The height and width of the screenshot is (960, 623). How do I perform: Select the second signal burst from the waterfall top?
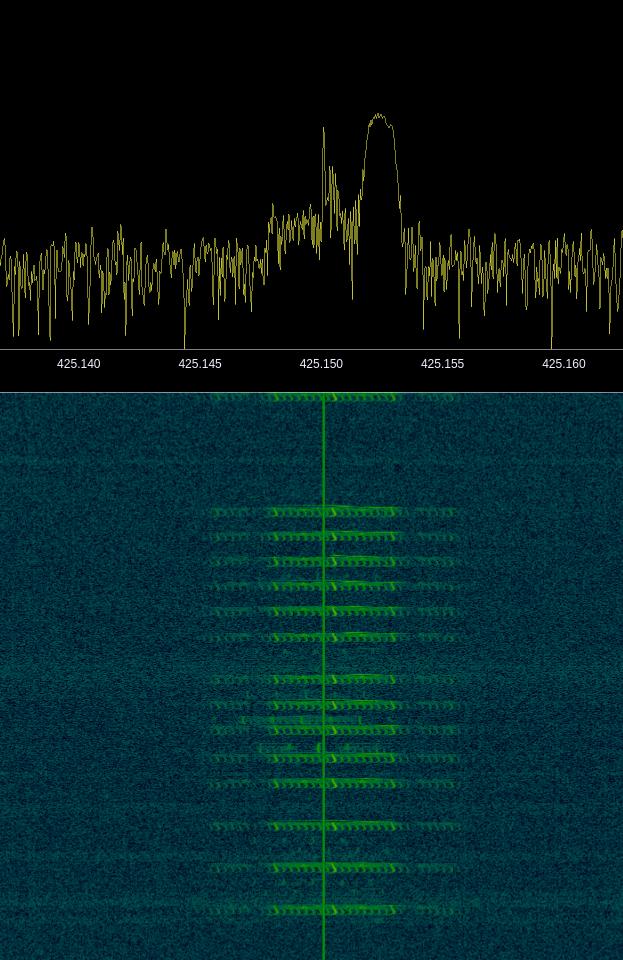click(335, 512)
